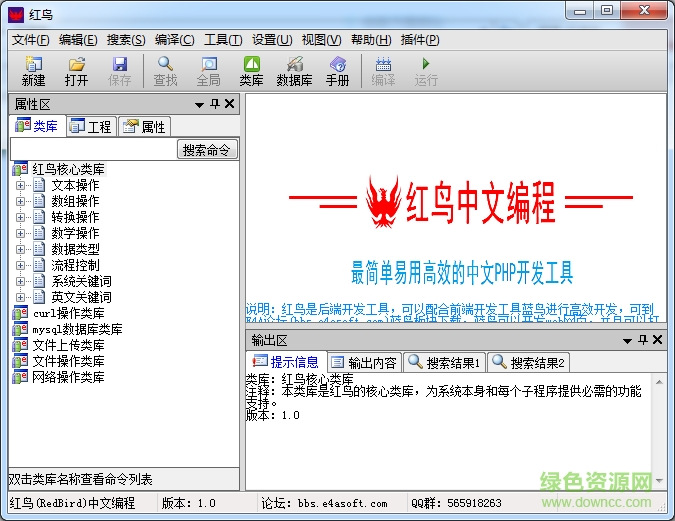The image size is (675, 521).
Task: Expand the 流程控制 tree node
Action: (20, 265)
